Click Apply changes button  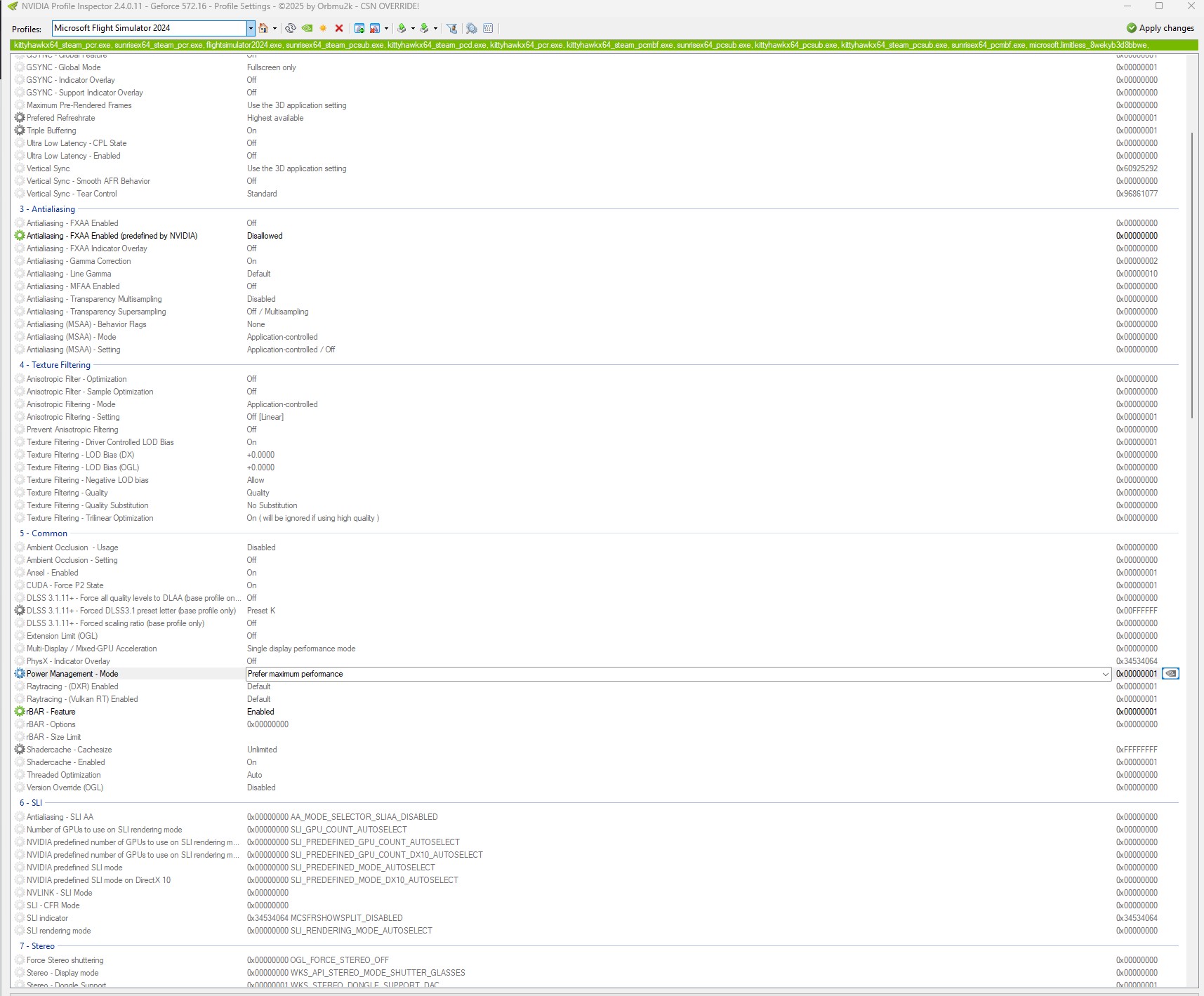click(1160, 28)
